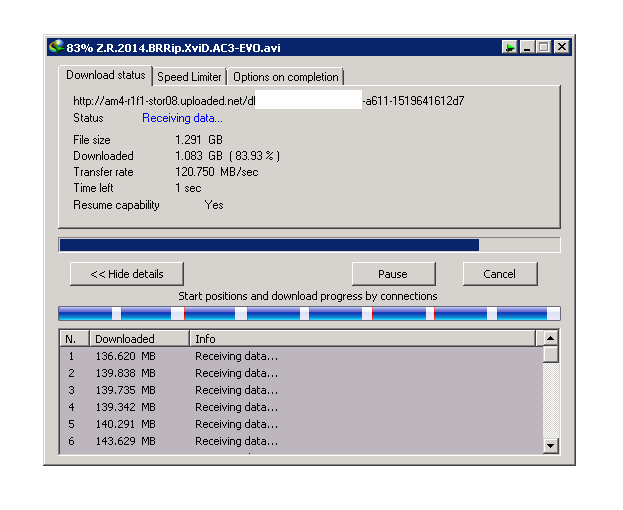Click the connections progress segment bar

(309, 313)
